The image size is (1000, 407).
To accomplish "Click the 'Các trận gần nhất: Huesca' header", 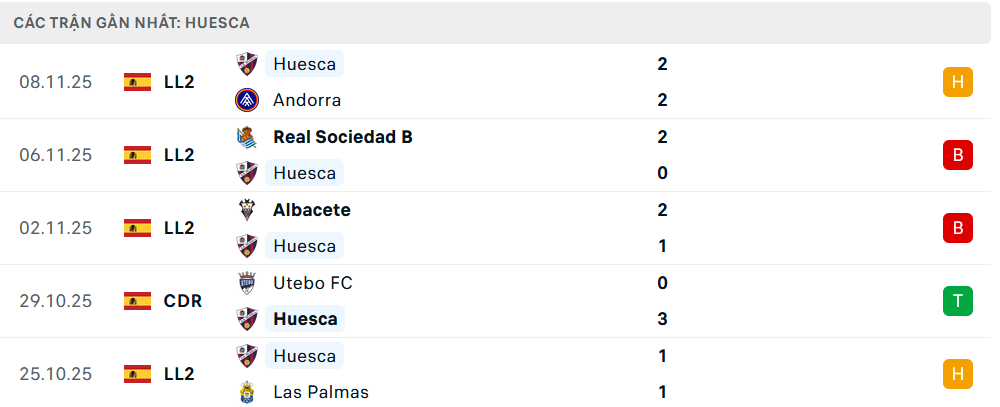I will click(x=132, y=22).
